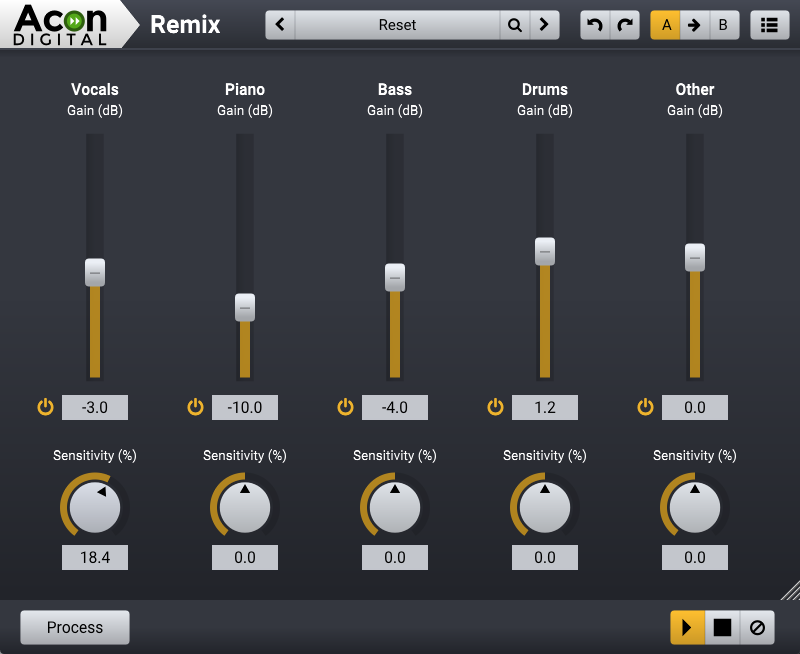Click the window resize corner grip
Viewport: 800px width, 654px height.
(x=790, y=590)
